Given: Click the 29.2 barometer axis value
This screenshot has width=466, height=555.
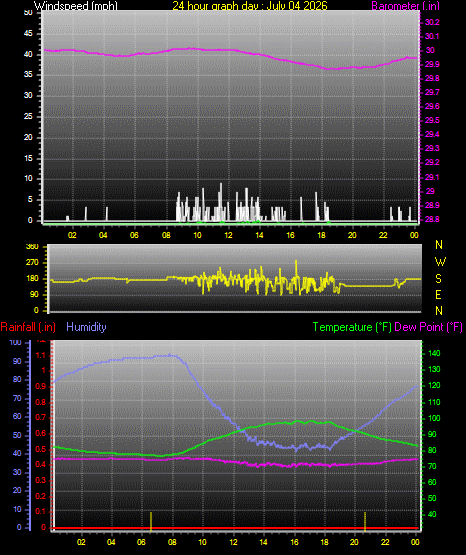Looking at the screenshot, I should (x=432, y=162).
